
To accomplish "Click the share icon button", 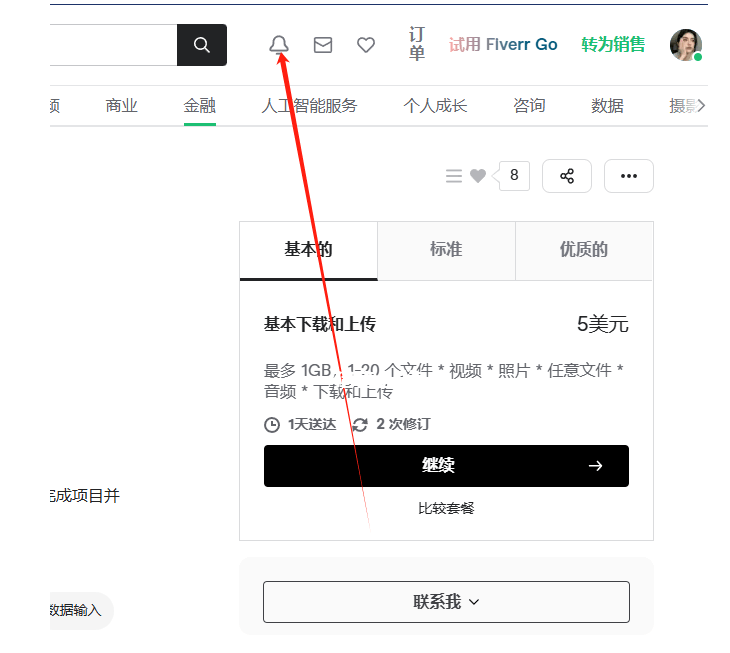I will (x=567, y=176).
